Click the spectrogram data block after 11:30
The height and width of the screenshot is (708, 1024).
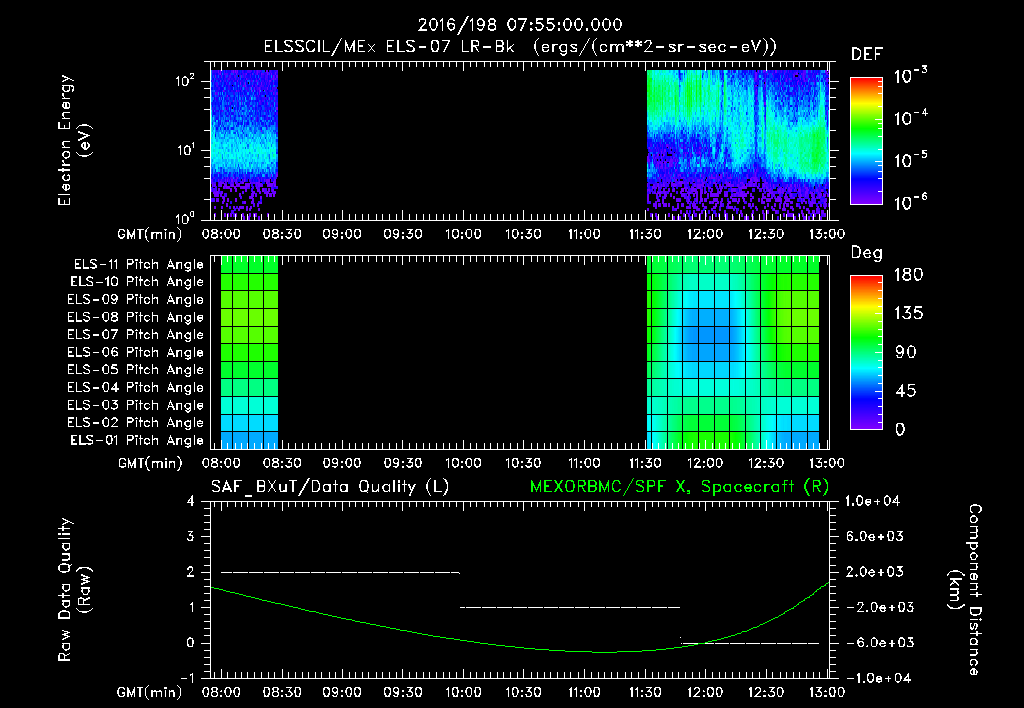point(738,142)
